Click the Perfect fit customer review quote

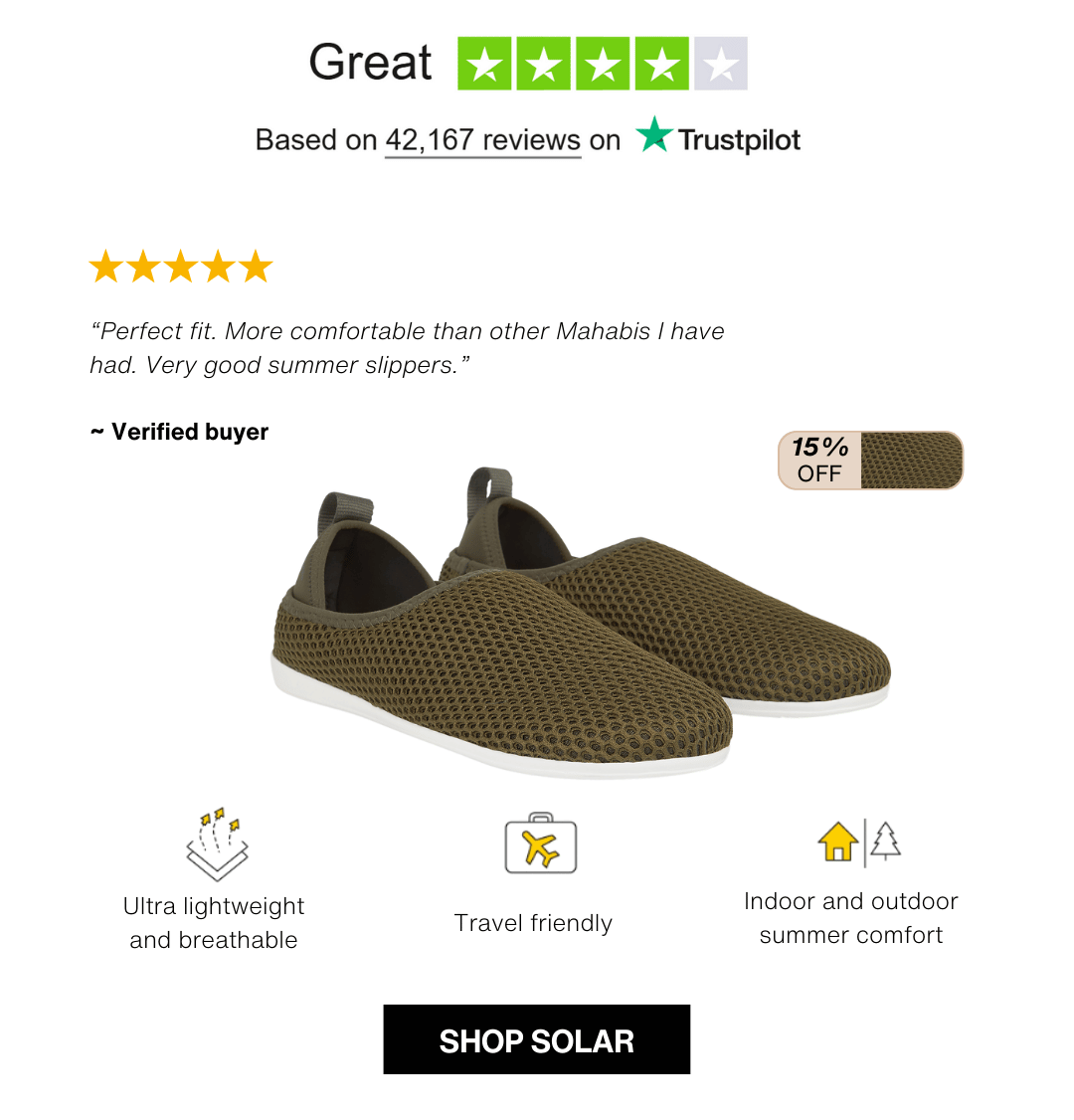click(407, 348)
